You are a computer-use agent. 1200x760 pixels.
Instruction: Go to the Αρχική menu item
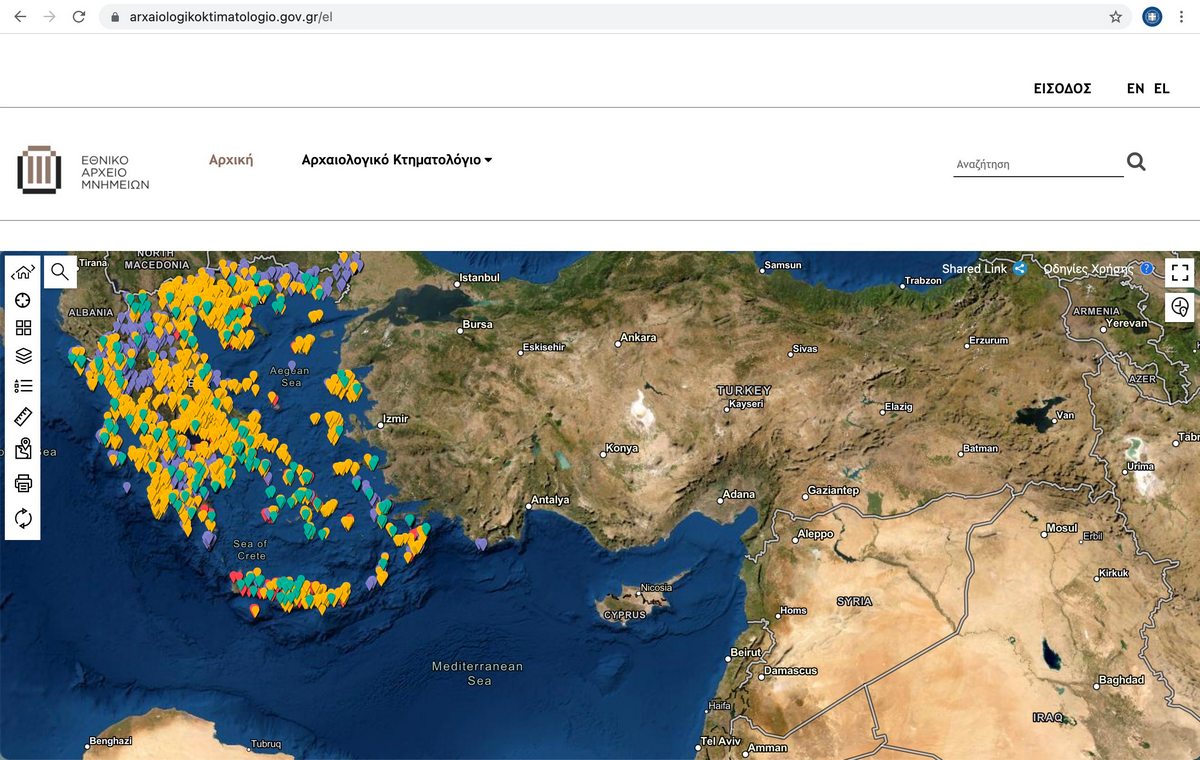231,160
